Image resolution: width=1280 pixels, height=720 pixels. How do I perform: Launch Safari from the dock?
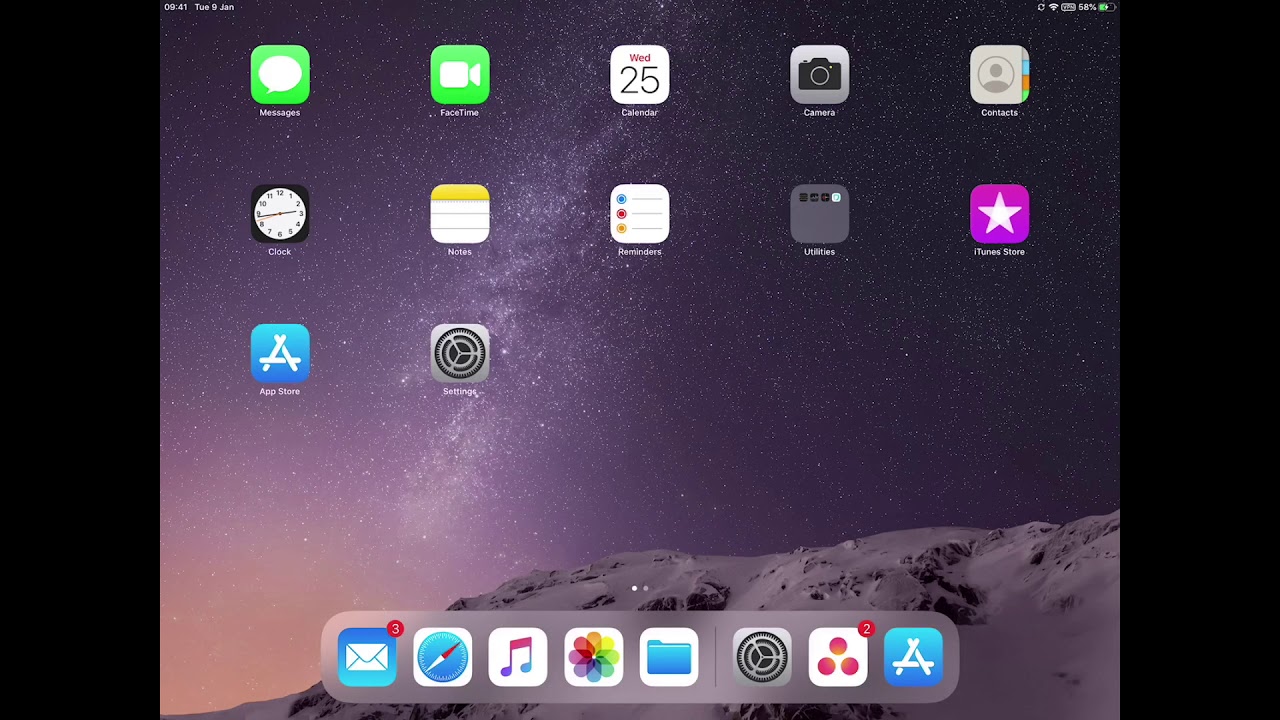[442, 657]
